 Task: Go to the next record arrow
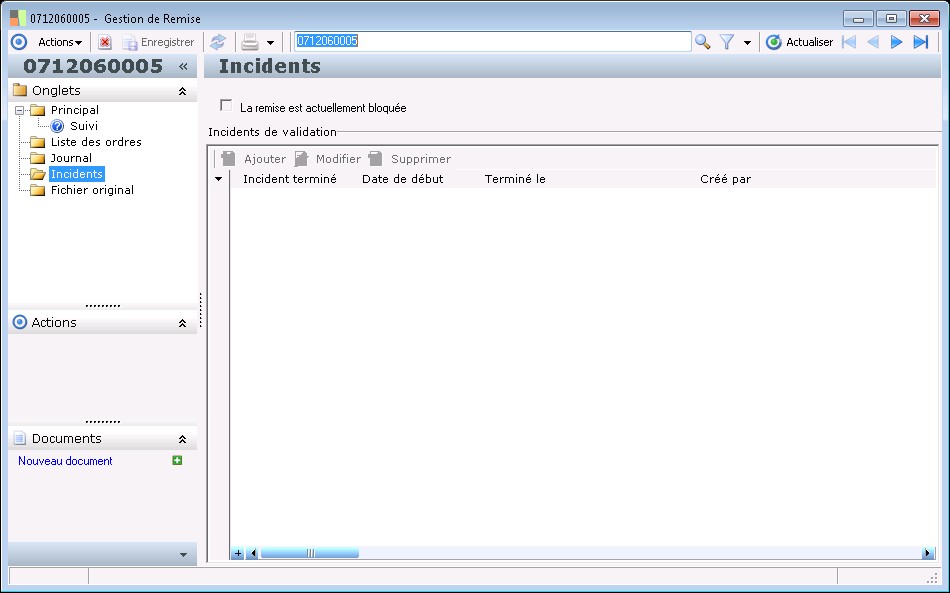[897, 42]
